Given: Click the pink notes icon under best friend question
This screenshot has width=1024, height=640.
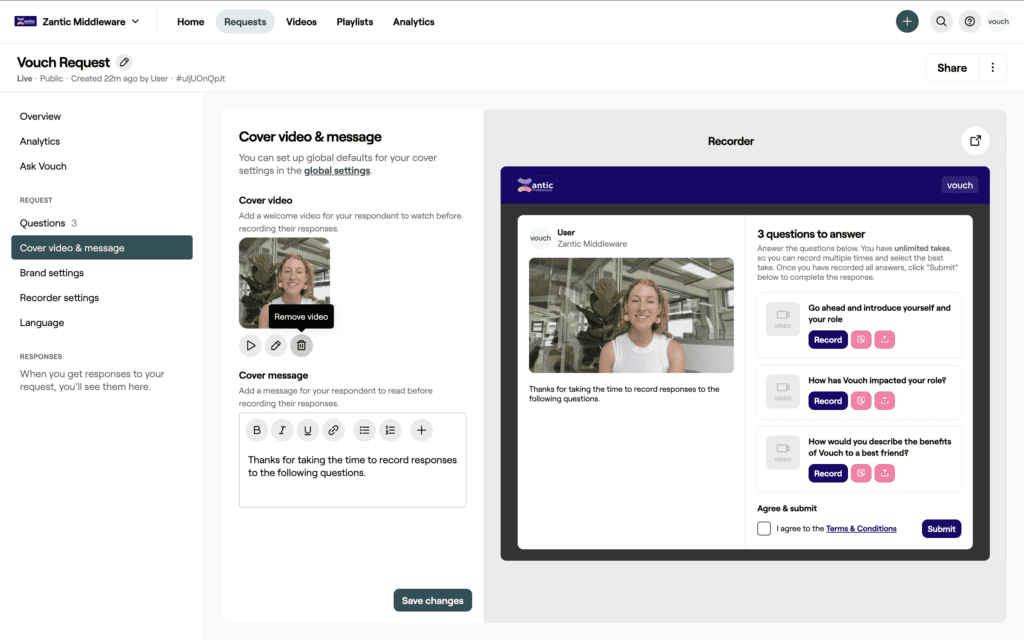Looking at the screenshot, I should click(x=861, y=473).
